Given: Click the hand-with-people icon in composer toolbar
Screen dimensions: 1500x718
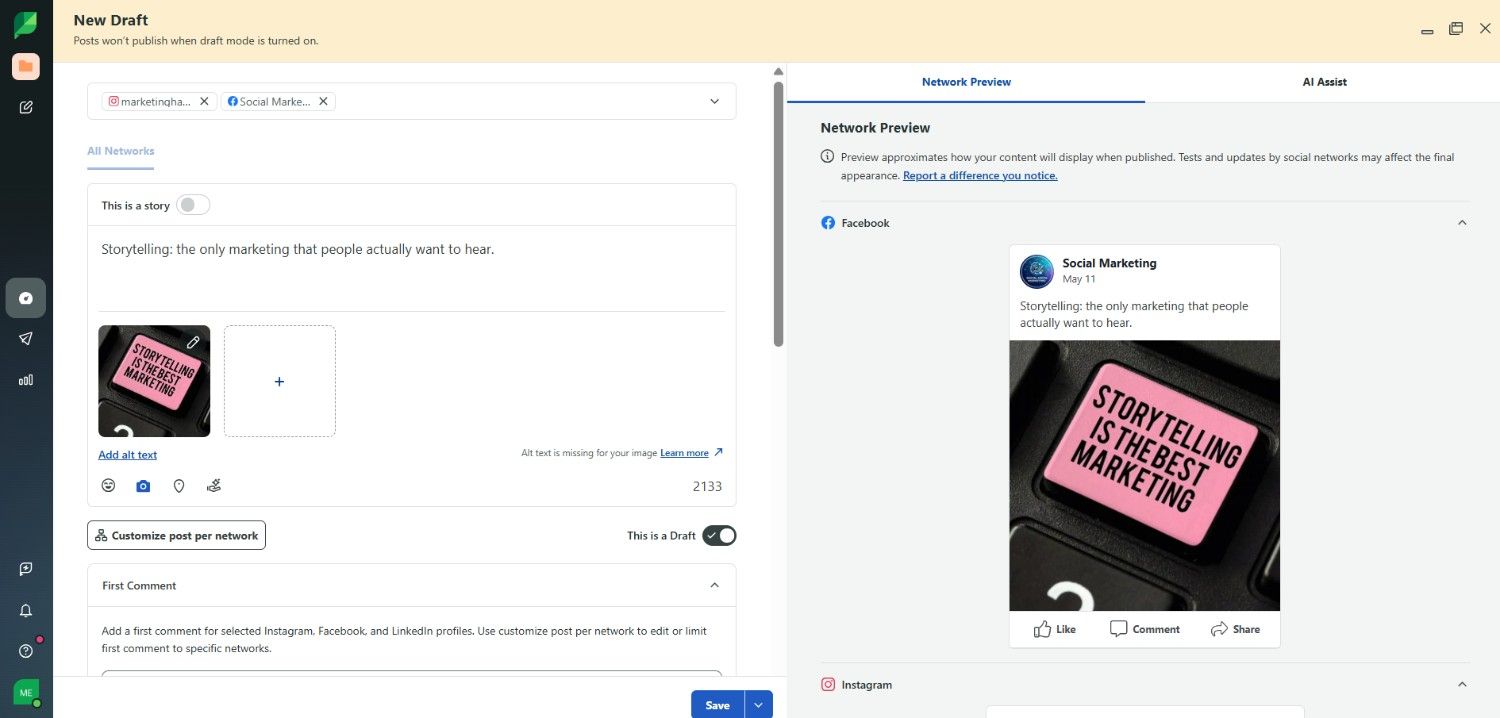Looking at the screenshot, I should pos(214,486).
